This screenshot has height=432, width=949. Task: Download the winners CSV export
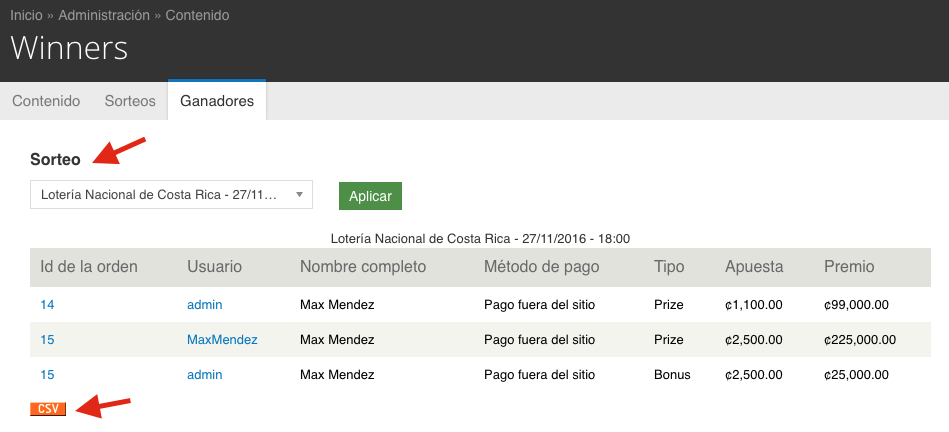(x=48, y=409)
